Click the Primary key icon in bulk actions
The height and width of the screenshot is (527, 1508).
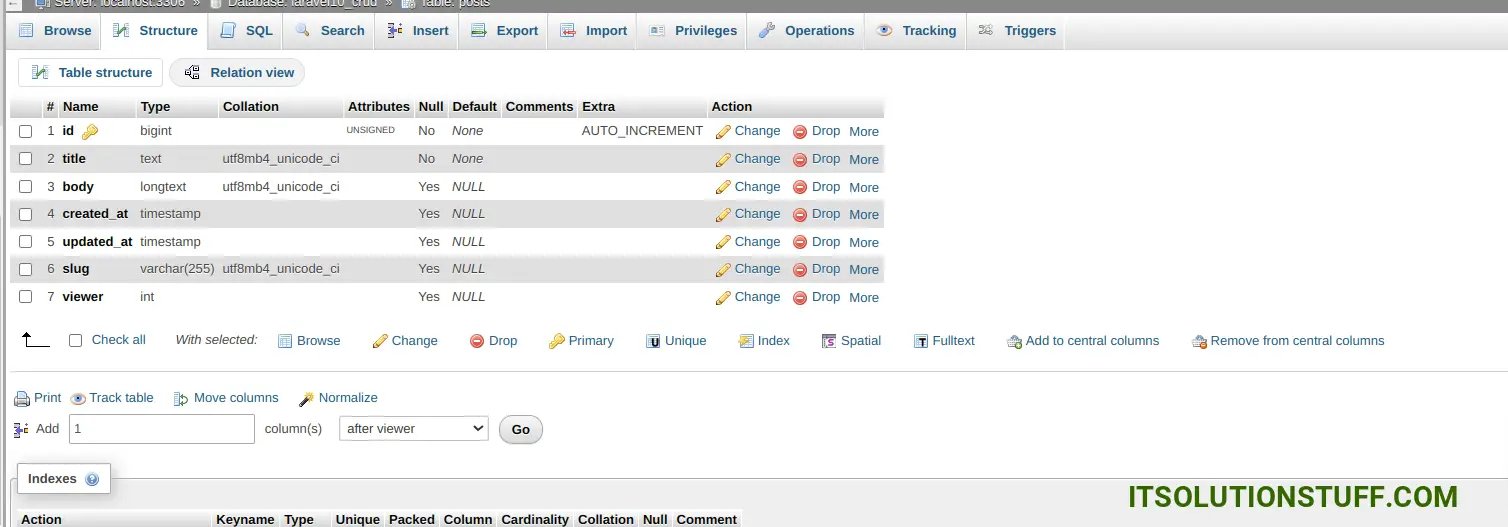[557, 341]
